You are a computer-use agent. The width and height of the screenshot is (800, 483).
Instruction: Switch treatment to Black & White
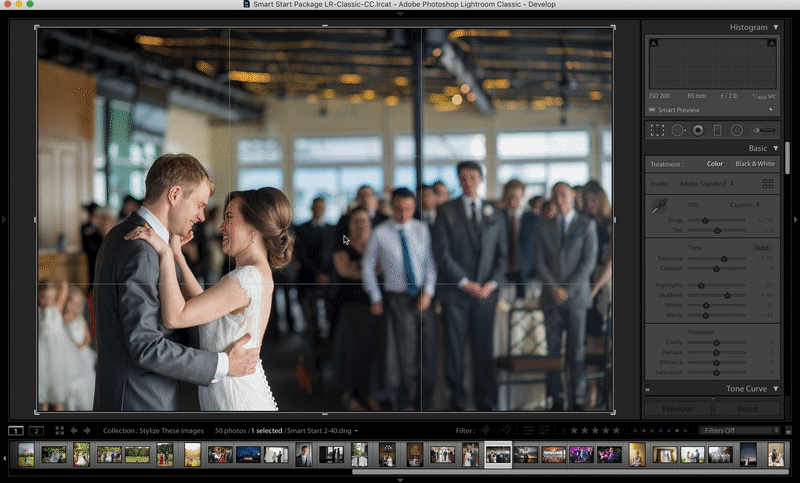click(755, 164)
